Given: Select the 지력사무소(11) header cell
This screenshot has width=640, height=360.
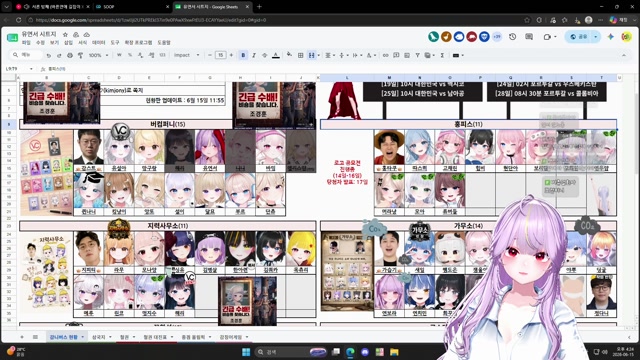Looking at the screenshot, I should 167,225.
